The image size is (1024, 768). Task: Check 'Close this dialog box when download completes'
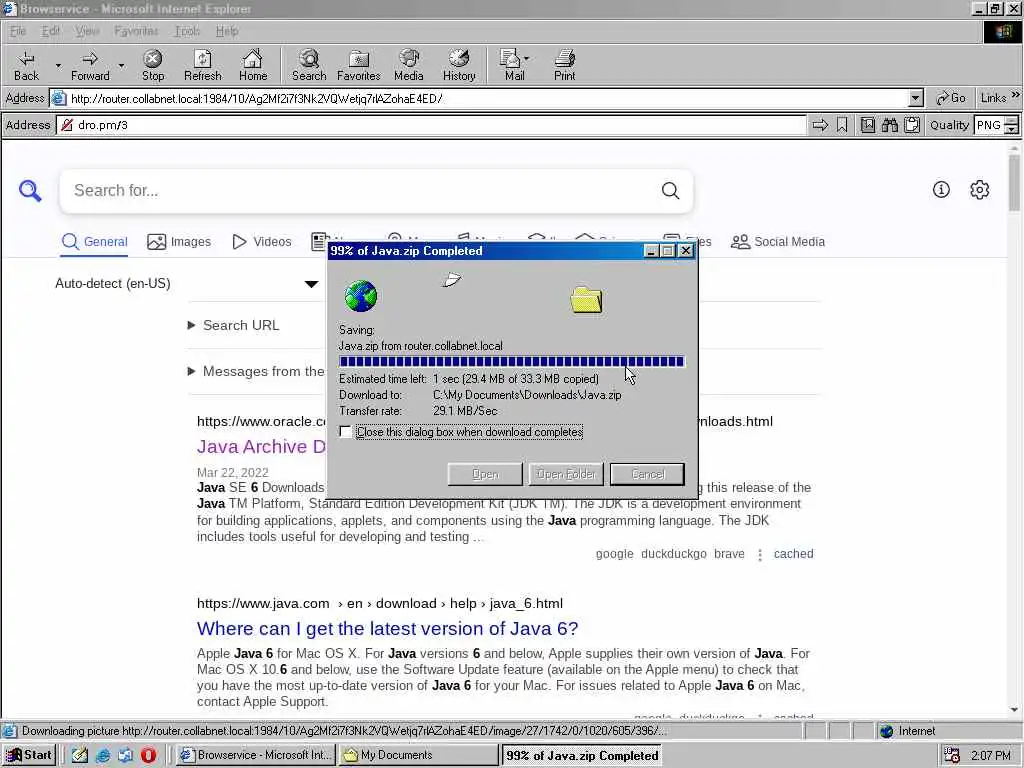point(345,432)
